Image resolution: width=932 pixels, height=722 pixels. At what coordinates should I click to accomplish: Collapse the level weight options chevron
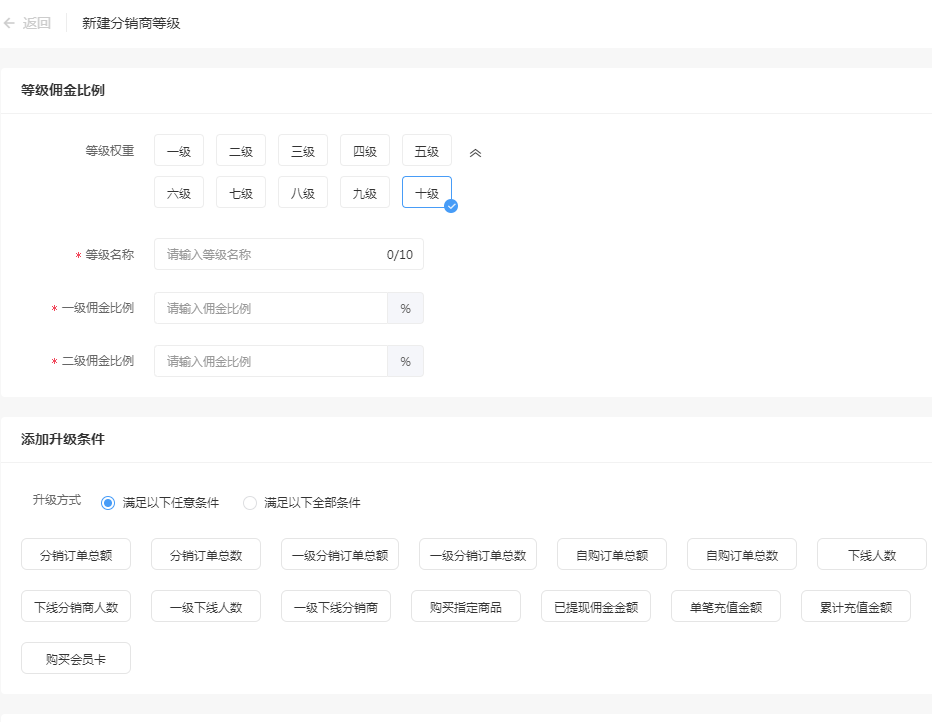(476, 153)
